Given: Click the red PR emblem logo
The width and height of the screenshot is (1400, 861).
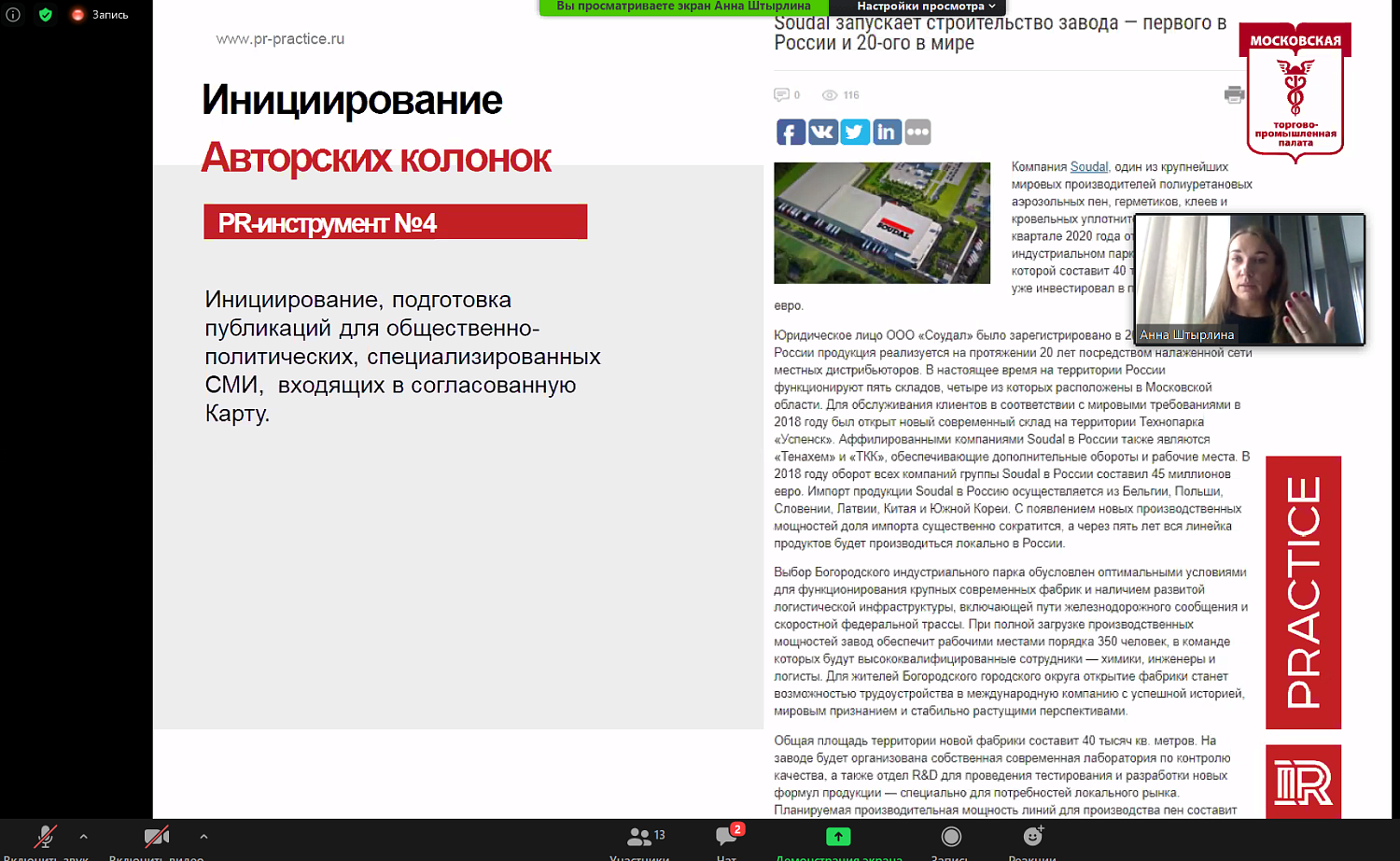Looking at the screenshot, I should [1303, 783].
